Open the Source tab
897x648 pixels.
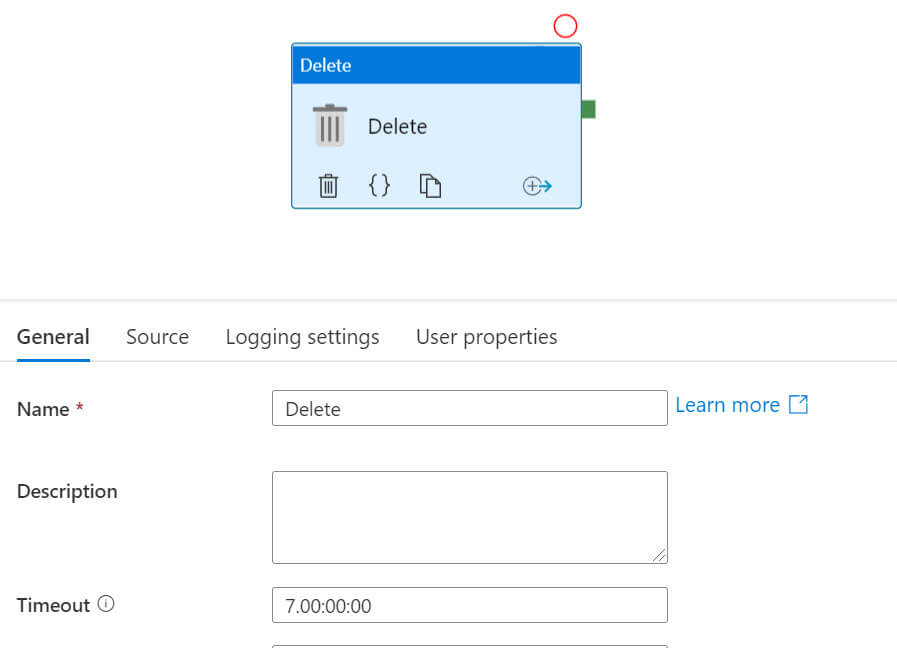pyautogui.click(x=157, y=337)
